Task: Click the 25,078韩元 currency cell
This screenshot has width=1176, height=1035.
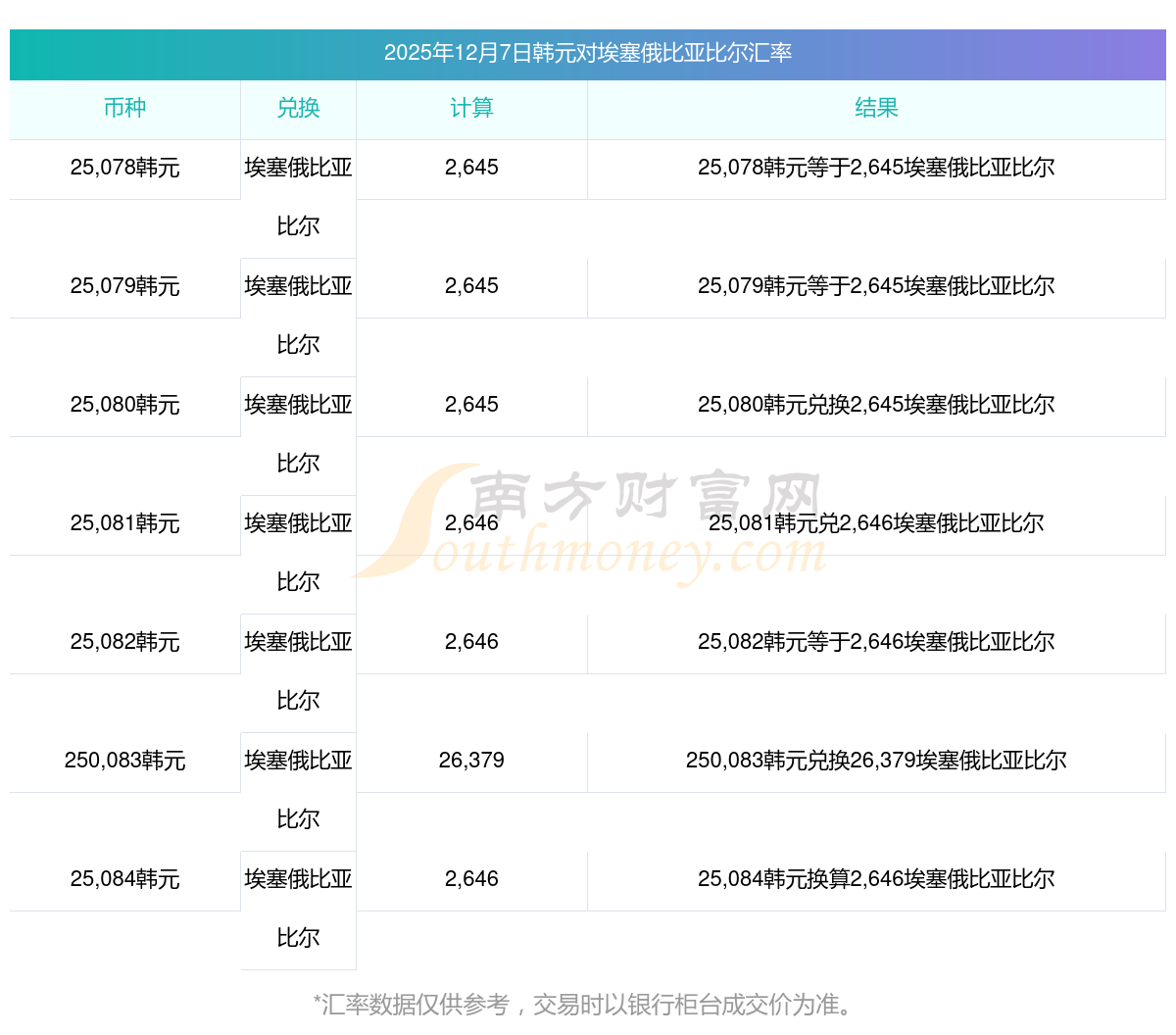Action: (124, 168)
